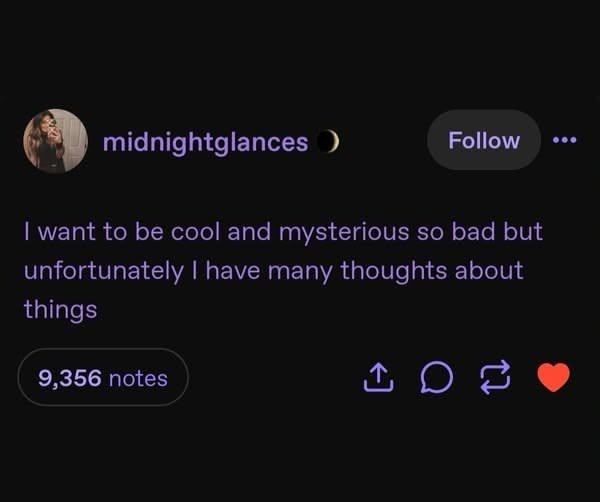Like the post with the heart icon
The height and width of the screenshot is (502, 600).
[x=553, y=377]
